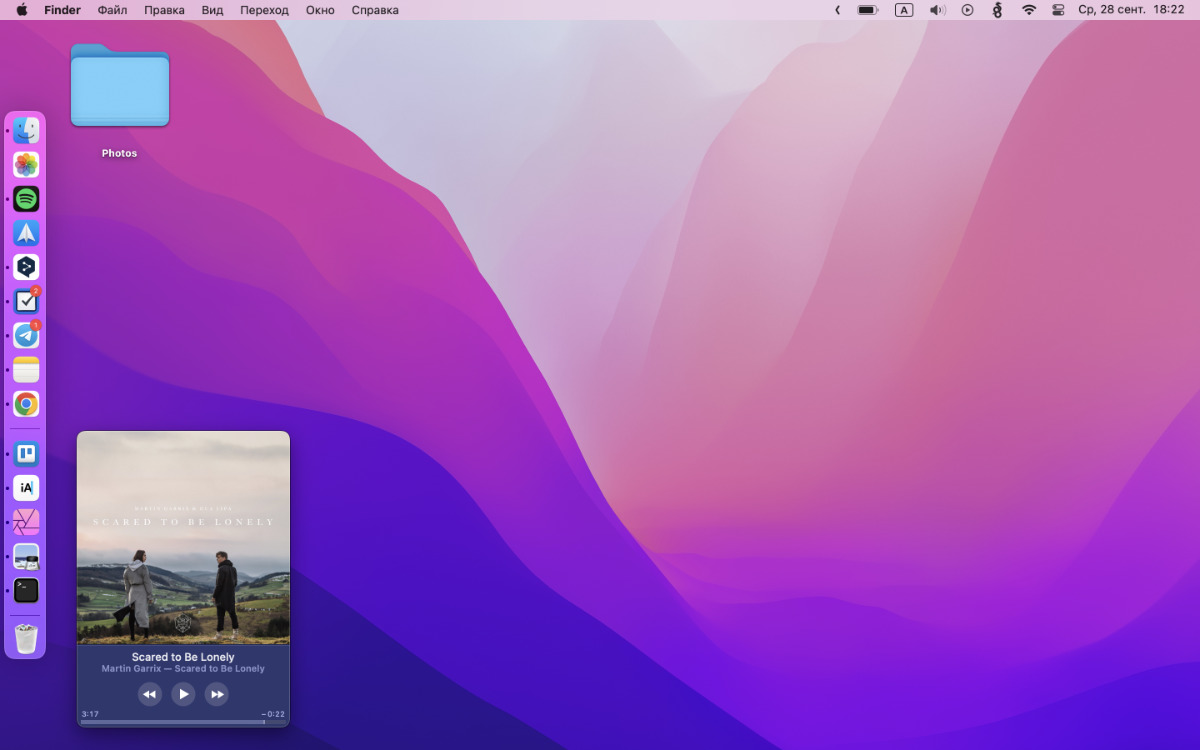The width and height of the screenshot is (1200, 750).
Task: Open the Файл menu
Action: click(112, 10)
